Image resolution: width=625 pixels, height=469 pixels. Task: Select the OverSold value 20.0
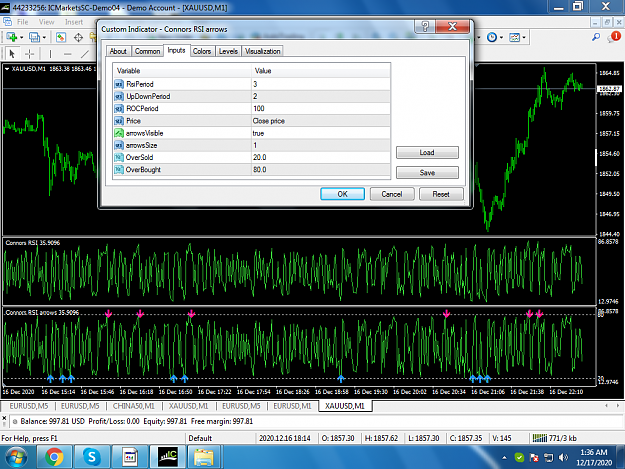pyautogui.click(x=320, y=157)
